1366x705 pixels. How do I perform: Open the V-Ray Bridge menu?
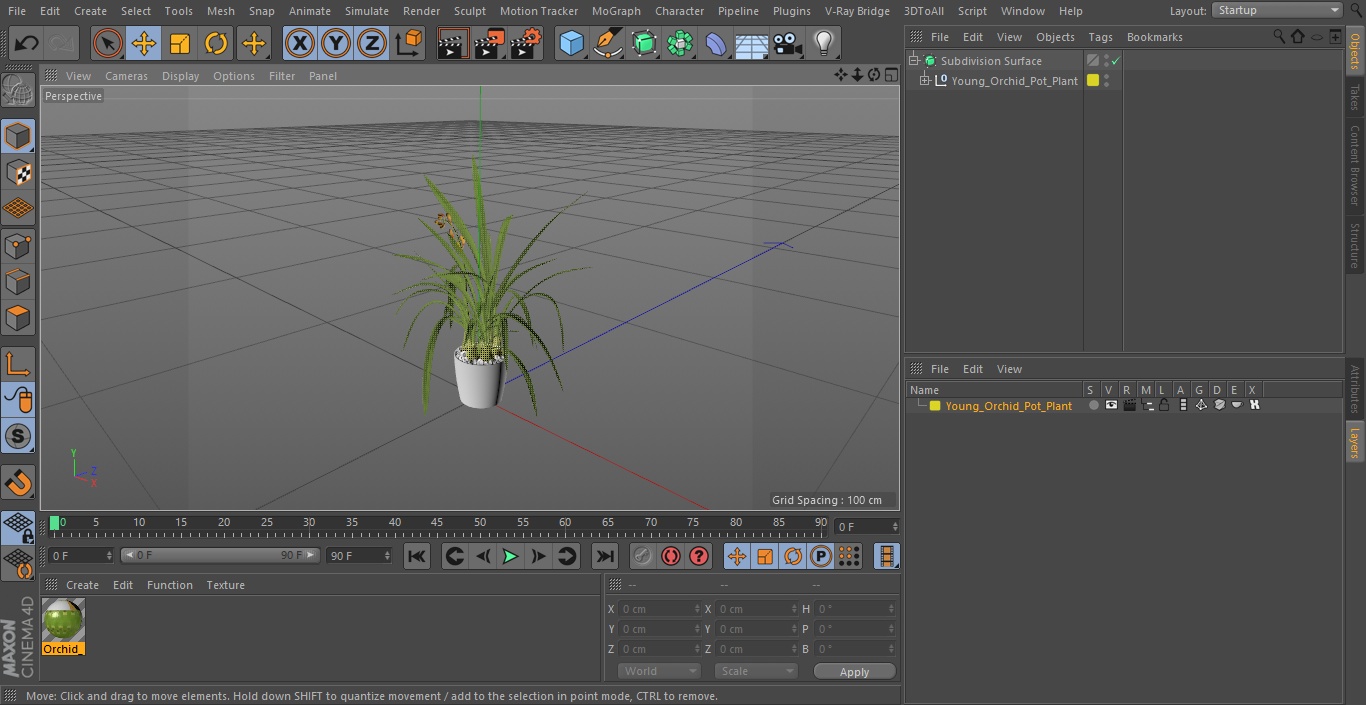tap(857, 11)
